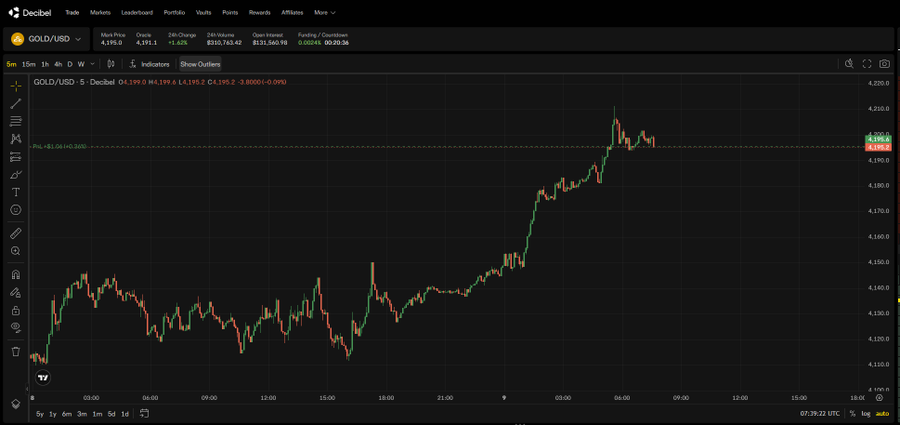Set date range to 1y

point(53,414)
